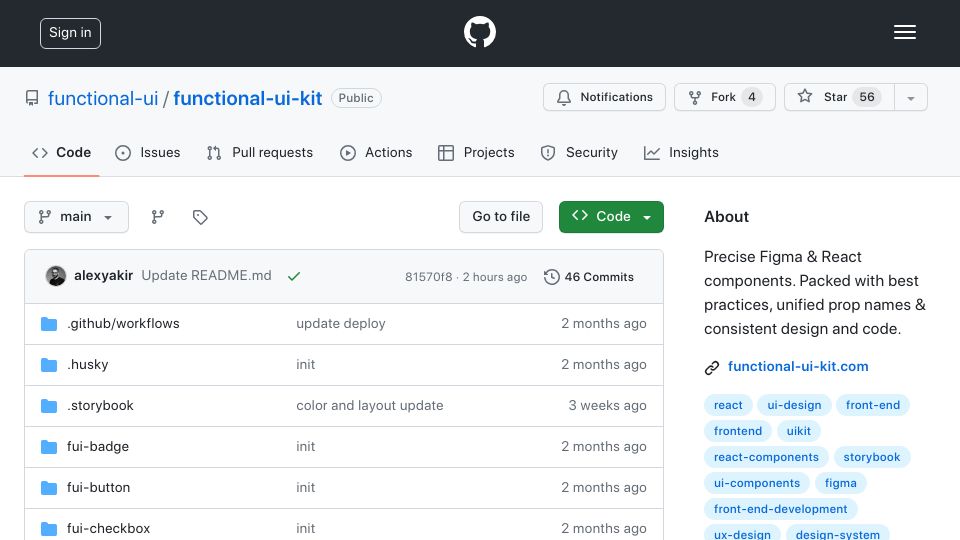Click the GitHub Octocat logo
The height and width of the screenshot is (540, 960).
(479, 32)
